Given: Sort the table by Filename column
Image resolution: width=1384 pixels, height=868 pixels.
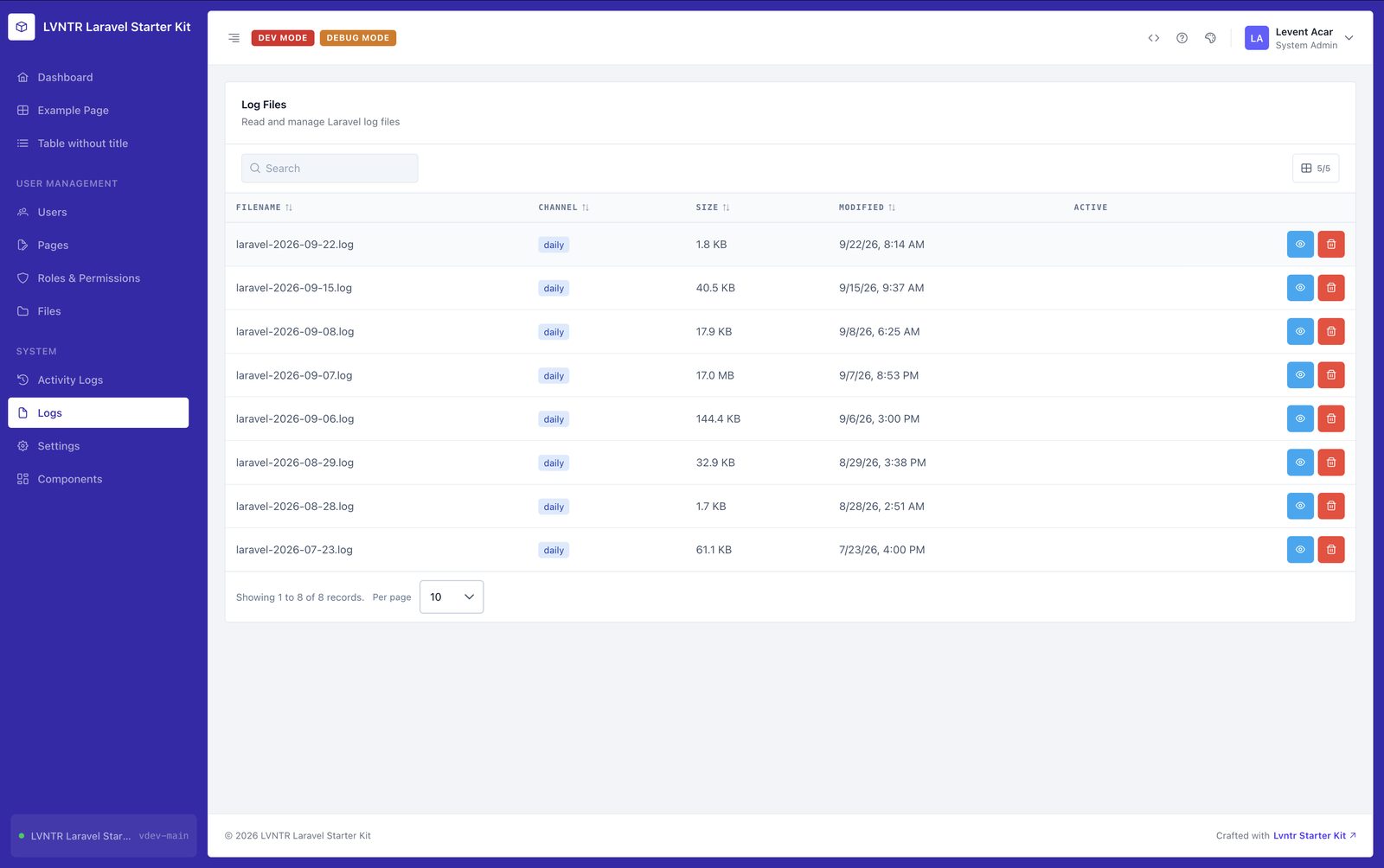Looking at the screenshot, I should click(264, 207).
